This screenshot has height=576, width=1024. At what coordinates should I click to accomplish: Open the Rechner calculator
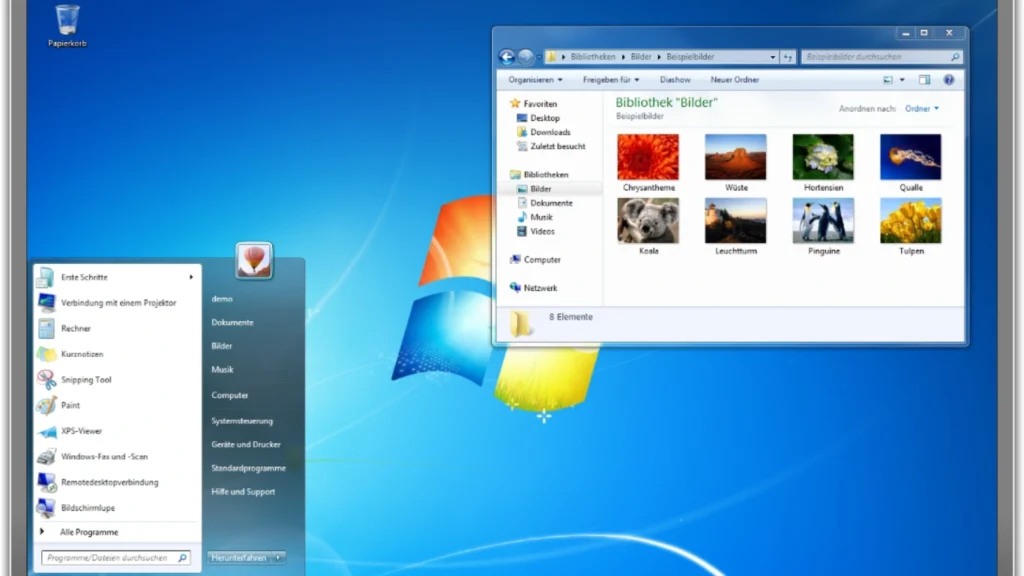[75, 328]
